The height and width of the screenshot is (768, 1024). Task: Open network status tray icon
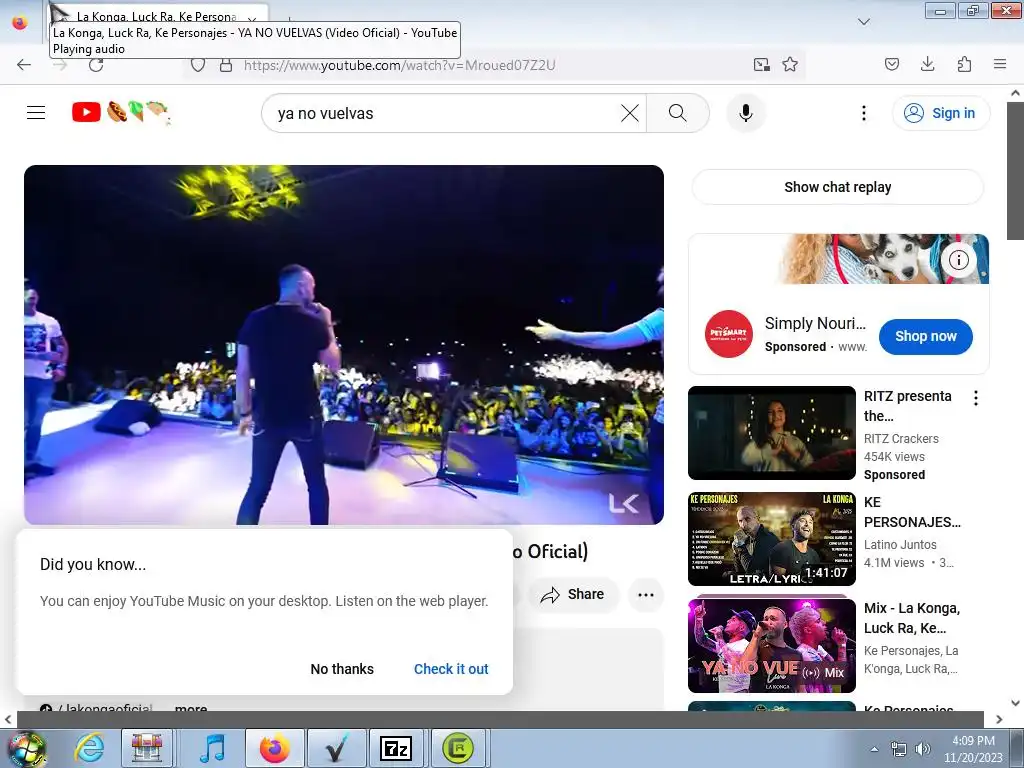tap(899, 749)
